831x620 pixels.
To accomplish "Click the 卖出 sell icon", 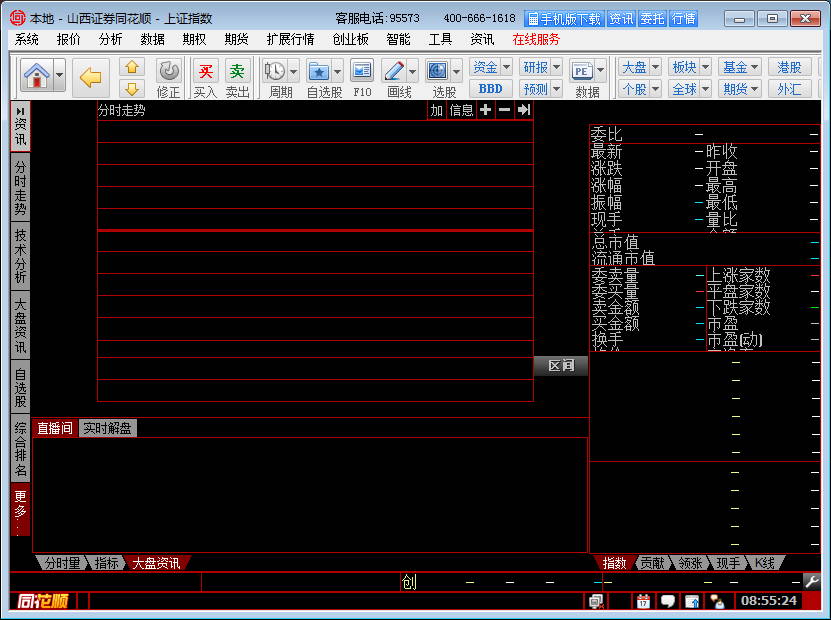I will click(x=237, y=72).
